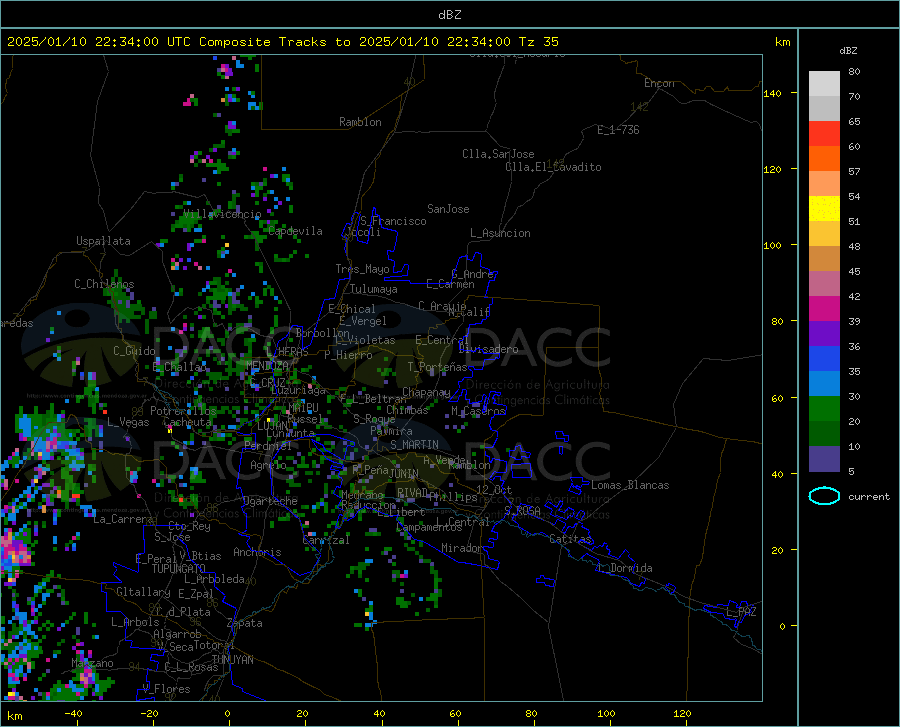Screen dimensions: 900x727
Task: Click the TUPUNGATO city label
Action: (x=179, y=569)
